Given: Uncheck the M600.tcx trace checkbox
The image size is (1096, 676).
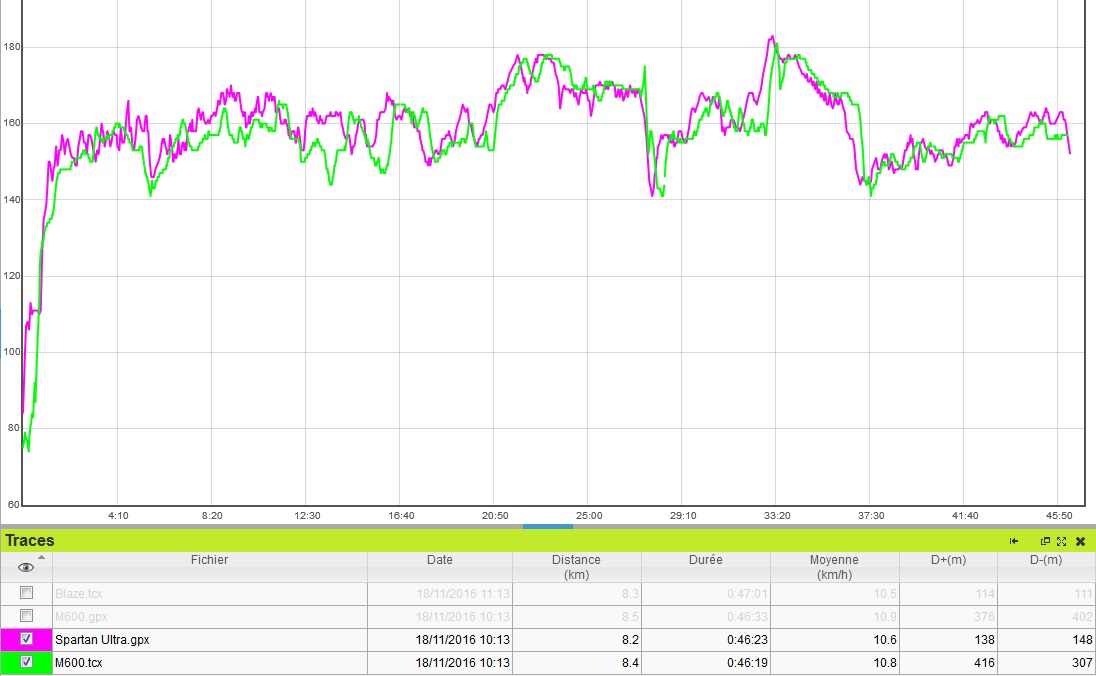Looking at the screenshot, I should 27,662.
